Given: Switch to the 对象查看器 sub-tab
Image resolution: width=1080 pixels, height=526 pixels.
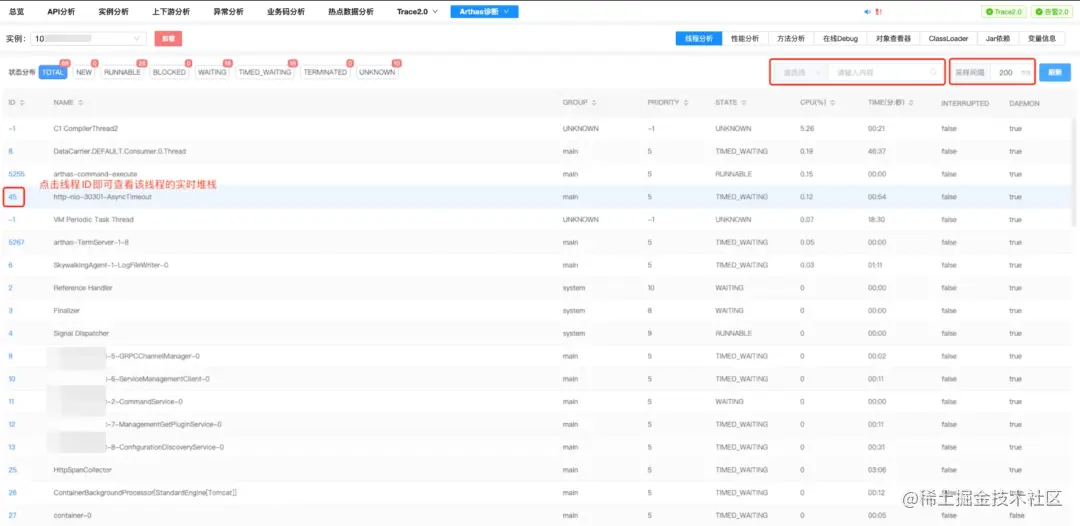Looking at the screenshot, I should [893, 39].
